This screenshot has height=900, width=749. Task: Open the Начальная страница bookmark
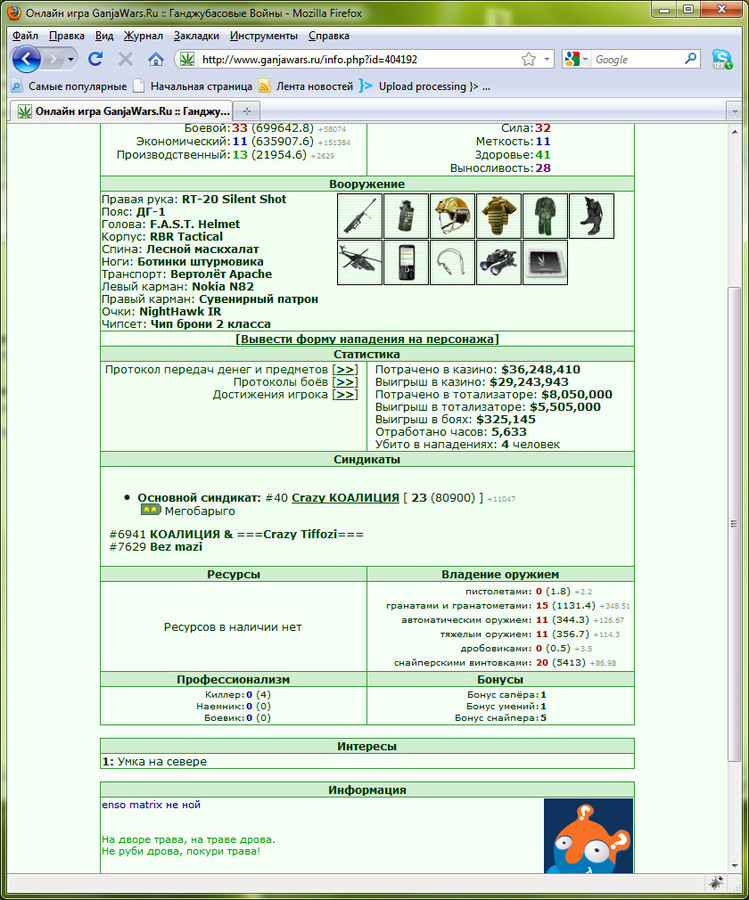point(193,86)
